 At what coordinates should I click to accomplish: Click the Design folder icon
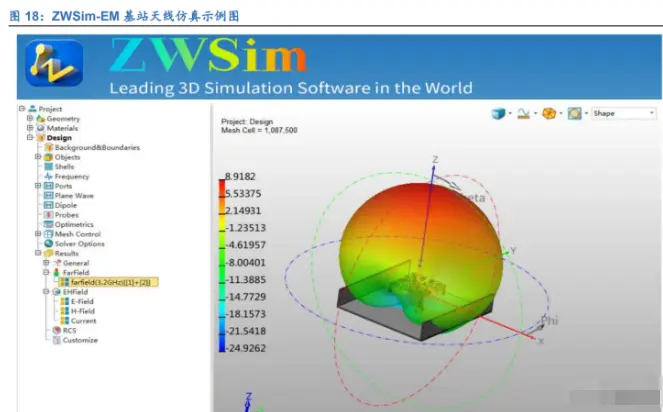click(x=41, y=138)
